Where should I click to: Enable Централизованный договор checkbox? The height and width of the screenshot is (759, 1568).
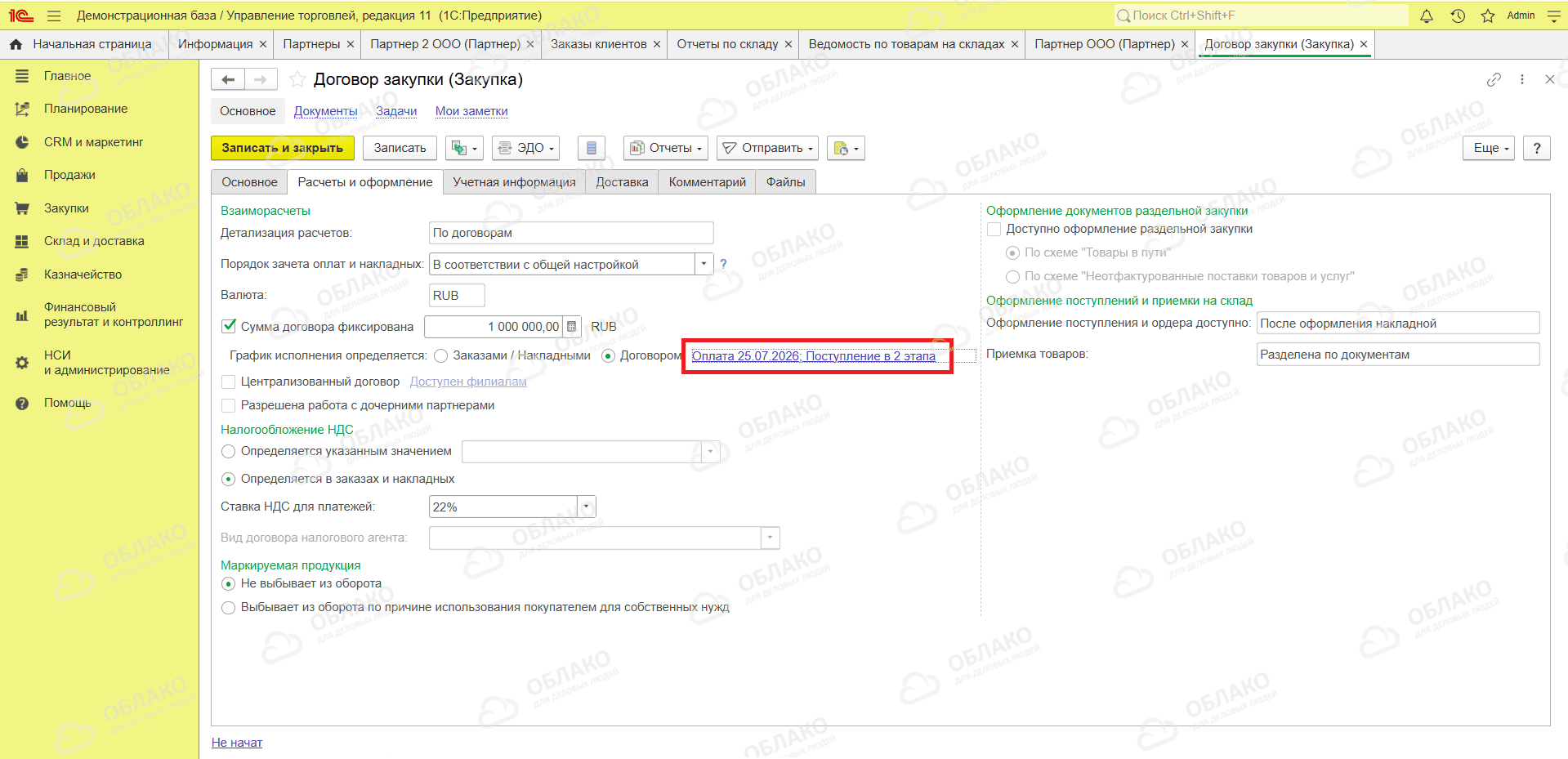(x=229, y=382)
